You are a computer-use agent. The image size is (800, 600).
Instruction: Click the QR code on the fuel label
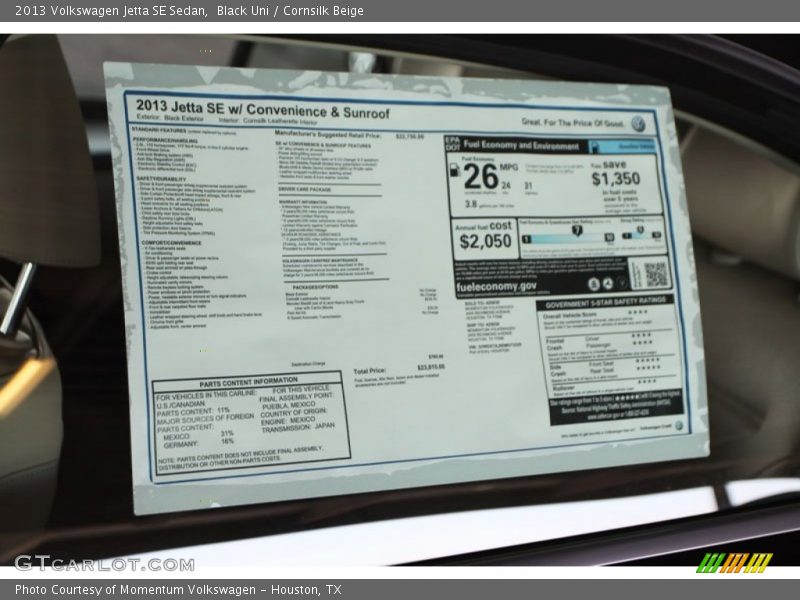pos(656,274)
